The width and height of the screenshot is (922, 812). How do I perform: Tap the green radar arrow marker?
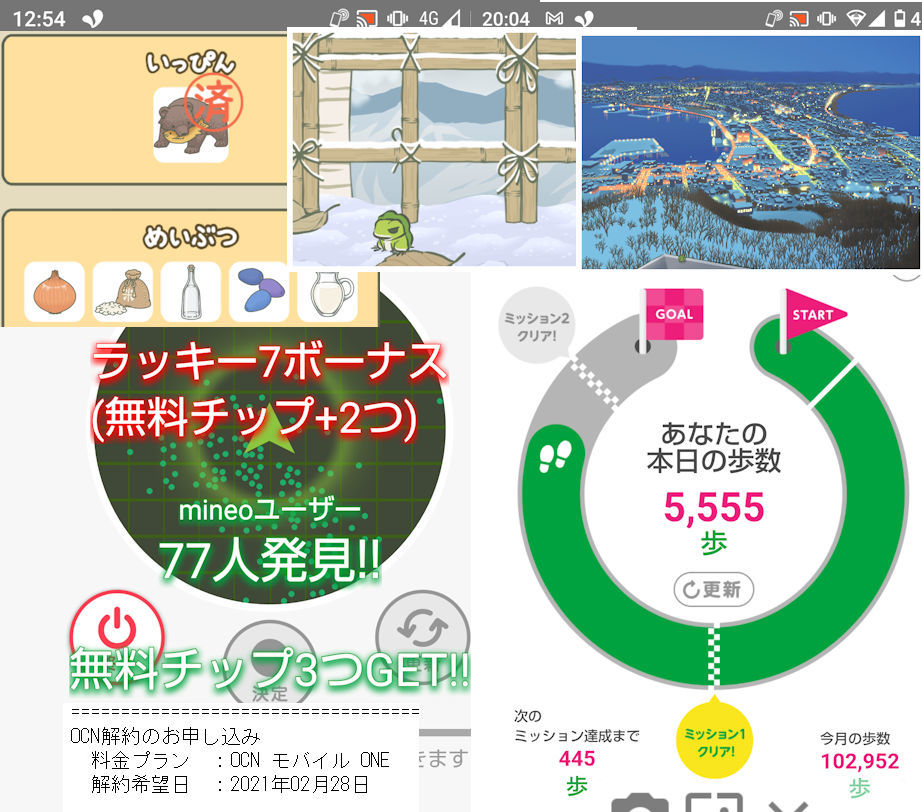click(x=269, y=429)
